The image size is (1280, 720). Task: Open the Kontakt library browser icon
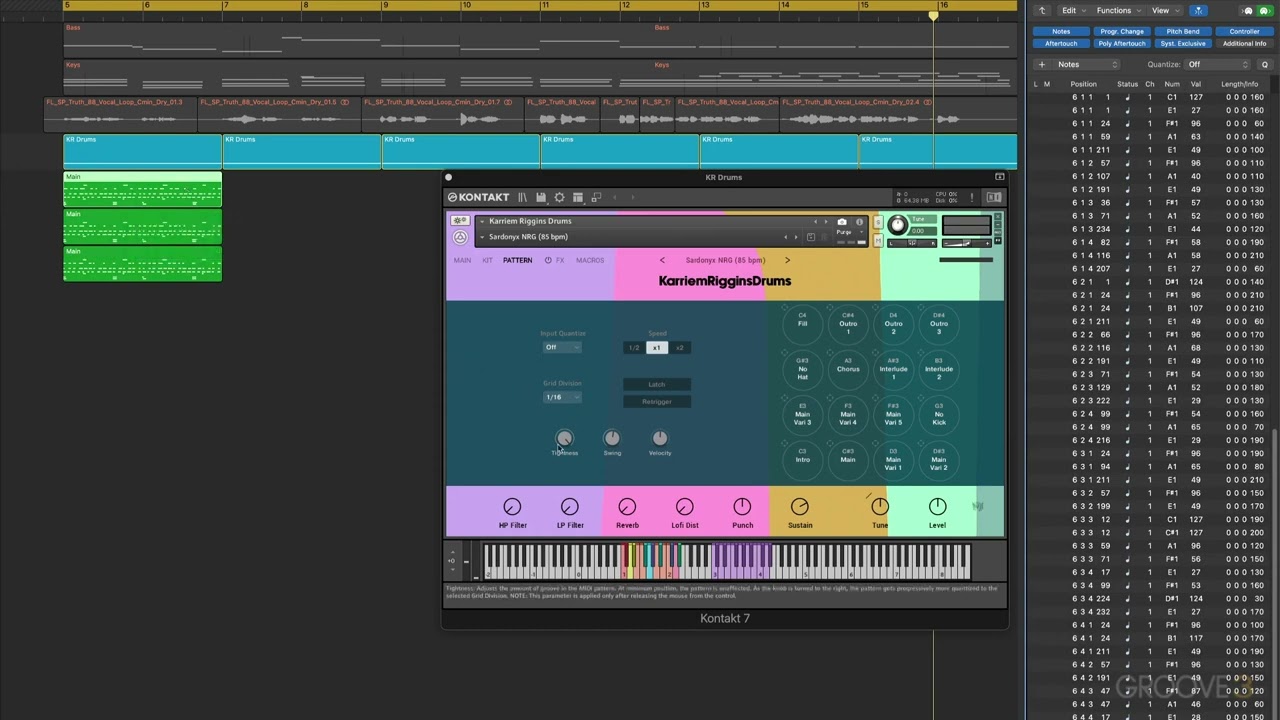click(x=522, y=197)
